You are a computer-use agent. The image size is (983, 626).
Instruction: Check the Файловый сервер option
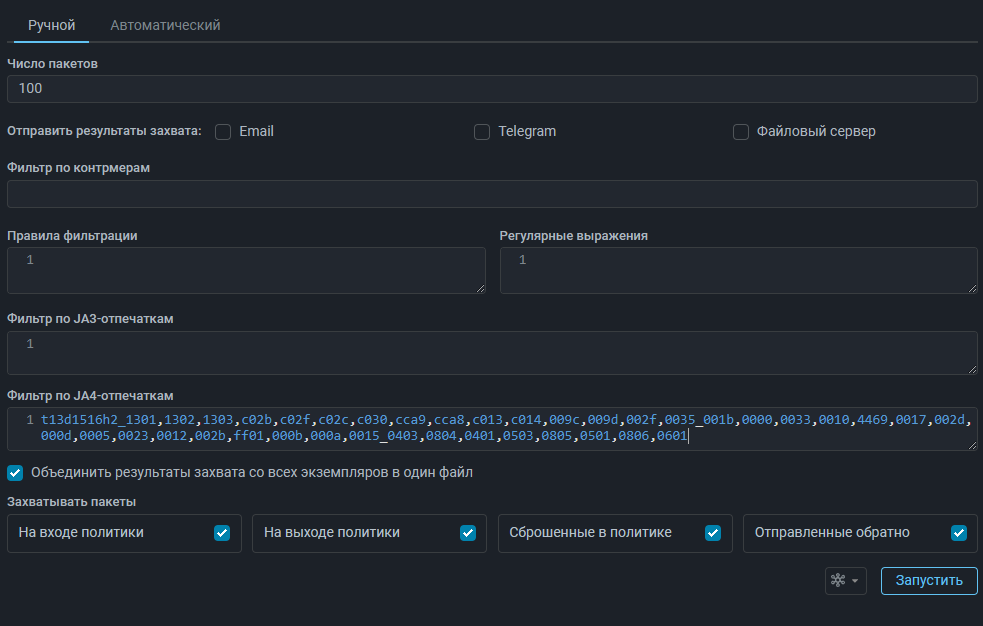[741, 132]
